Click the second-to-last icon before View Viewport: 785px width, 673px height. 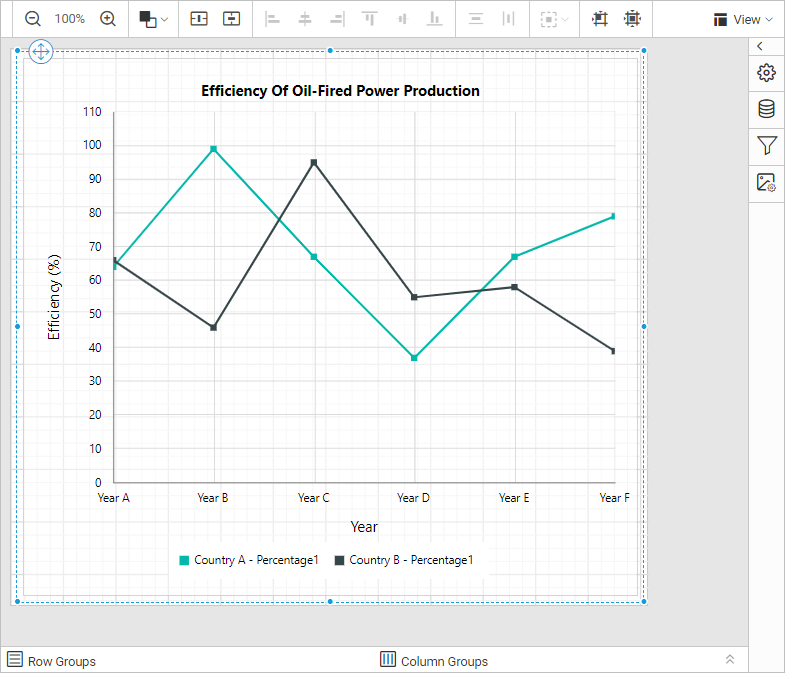click(599, 19)
